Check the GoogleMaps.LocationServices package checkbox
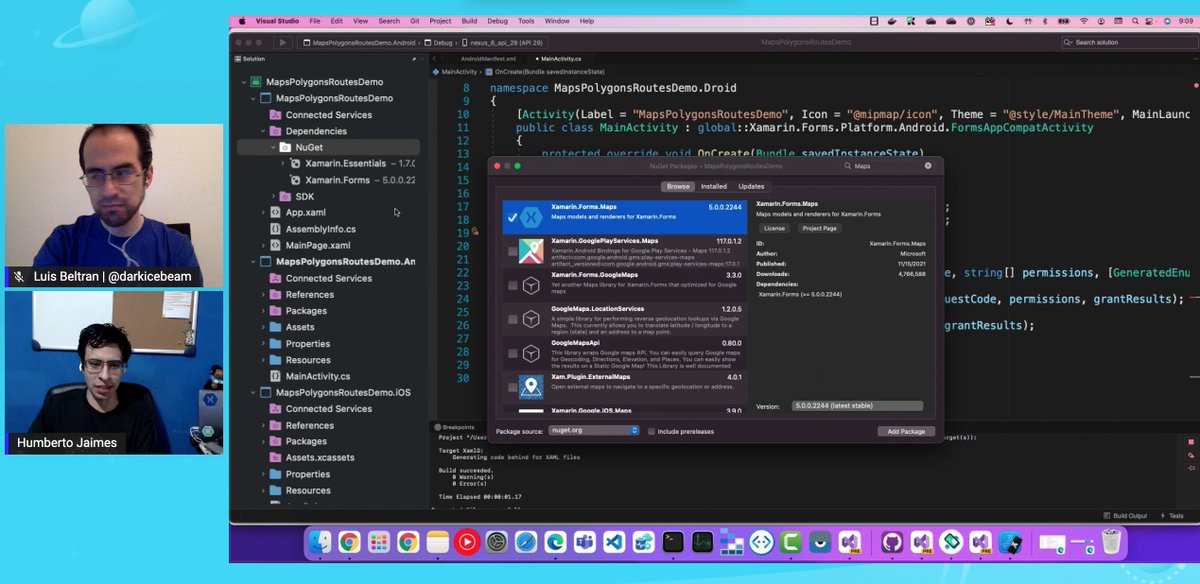The width and height of the screenshot is (1200, 584). click(513, 319)
